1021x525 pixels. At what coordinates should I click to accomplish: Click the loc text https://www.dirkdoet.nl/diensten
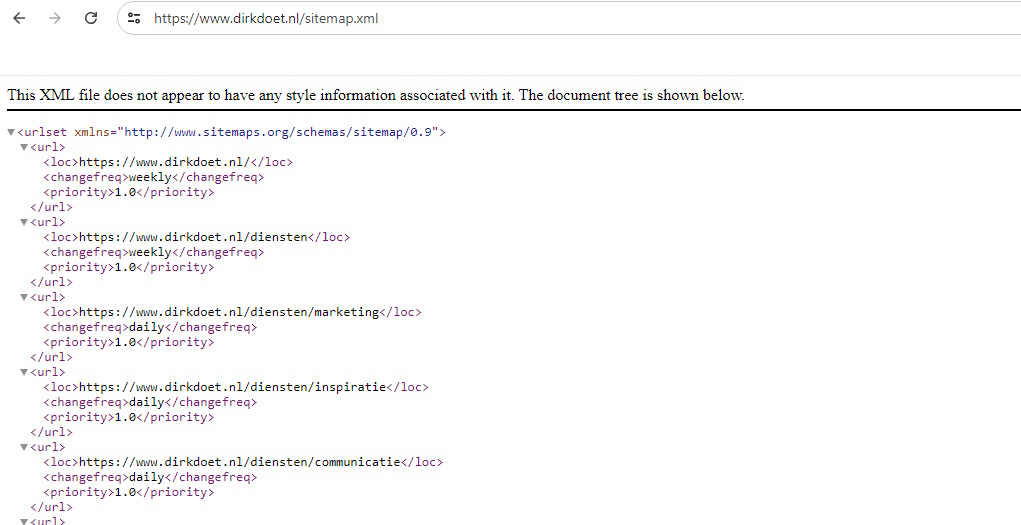pos(193,237)
